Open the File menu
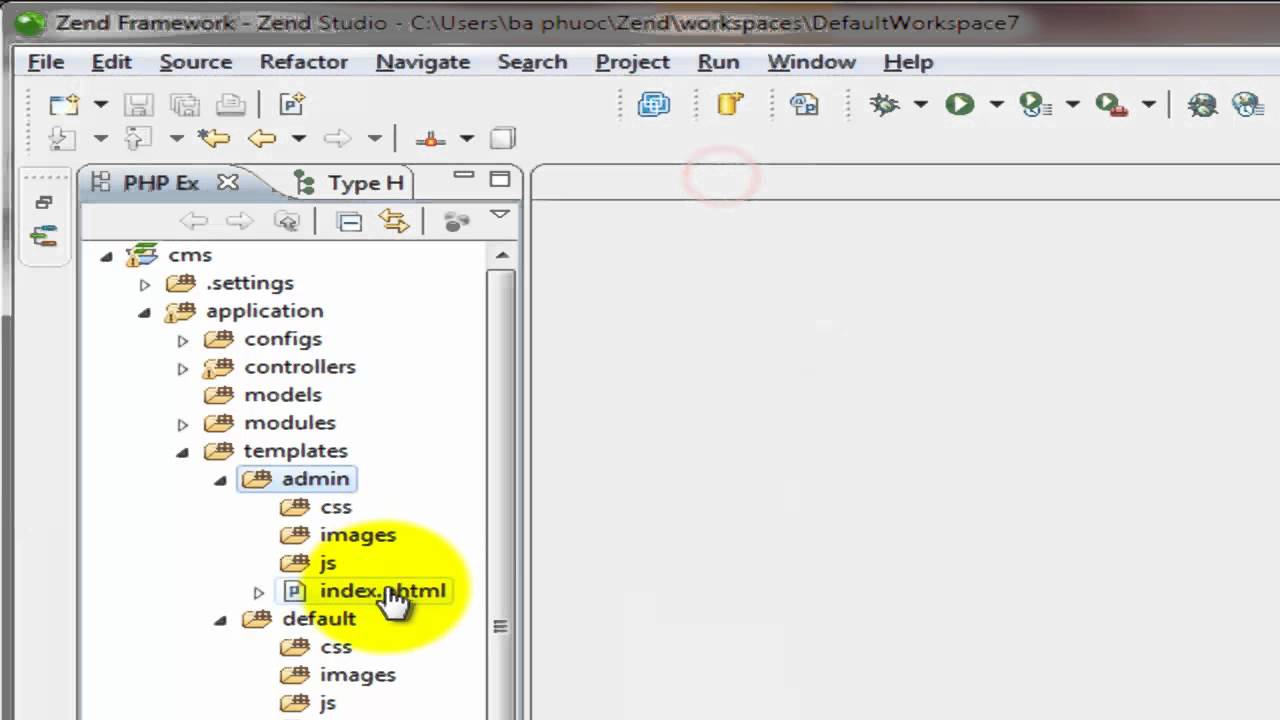Image resolution: width=1280 pixels, height=720 pixels. point(46,62)
